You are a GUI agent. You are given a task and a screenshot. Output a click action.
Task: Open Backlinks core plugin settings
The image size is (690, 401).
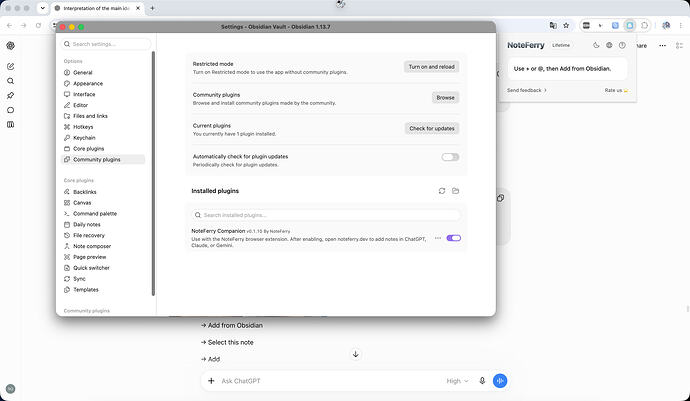[84, 192]
